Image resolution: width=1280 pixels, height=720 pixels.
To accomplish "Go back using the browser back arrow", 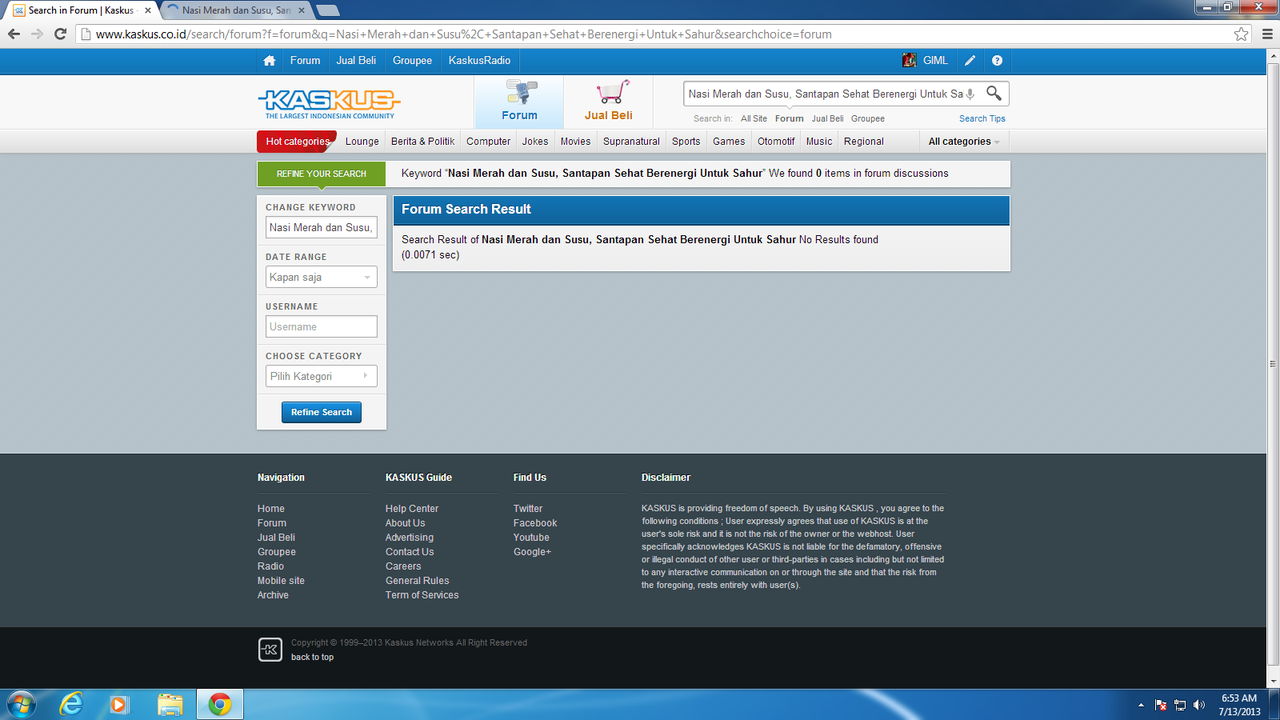I will point(13,33).
